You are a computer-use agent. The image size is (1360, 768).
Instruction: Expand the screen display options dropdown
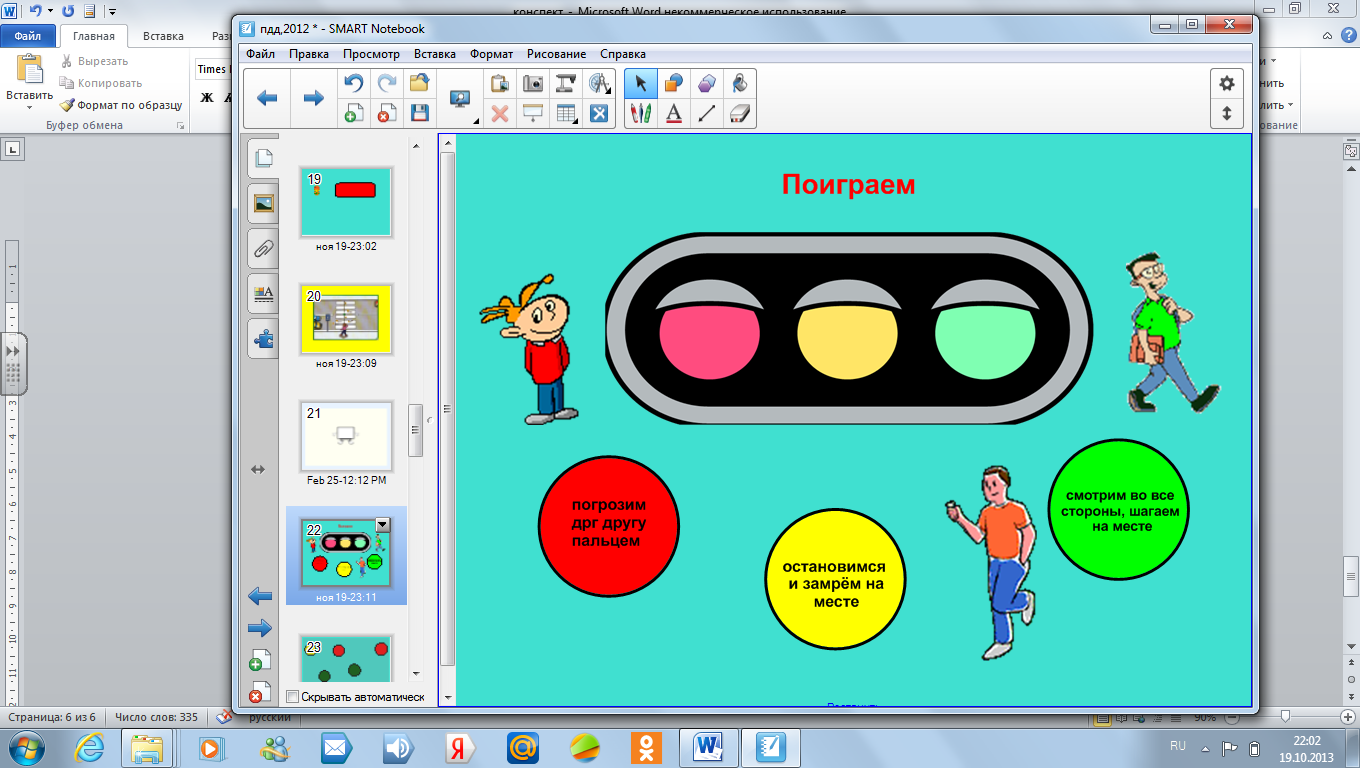476,121
